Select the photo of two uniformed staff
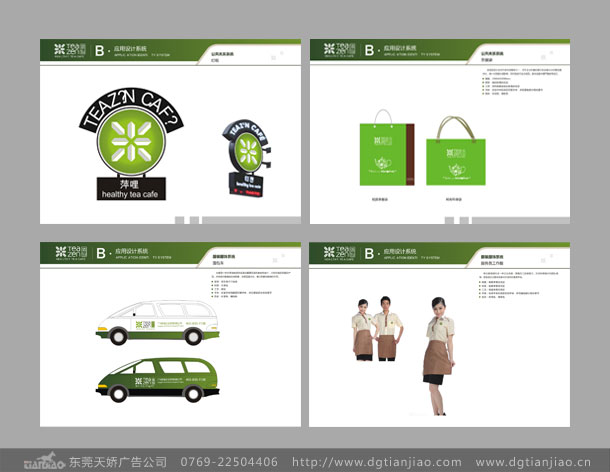Screen dimensions: 610x472 (x=377, y=328)
